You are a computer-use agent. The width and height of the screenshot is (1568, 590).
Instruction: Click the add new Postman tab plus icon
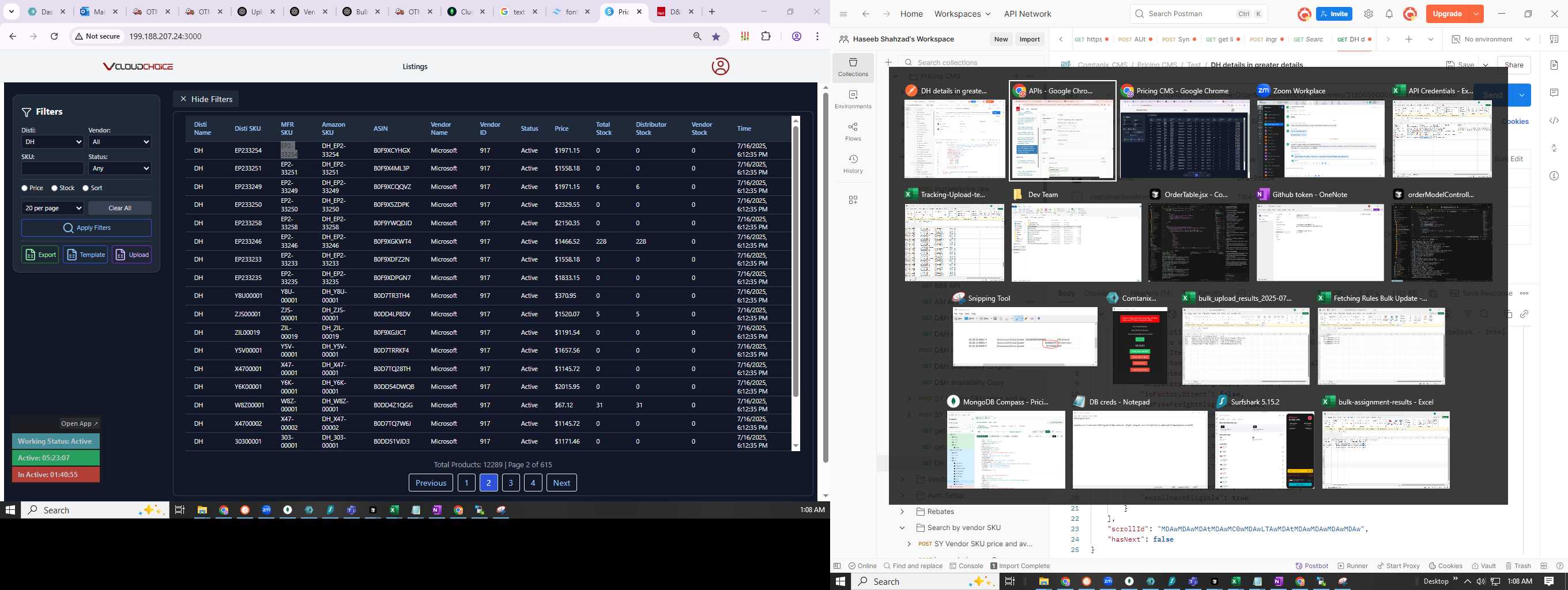point(1408,39)
